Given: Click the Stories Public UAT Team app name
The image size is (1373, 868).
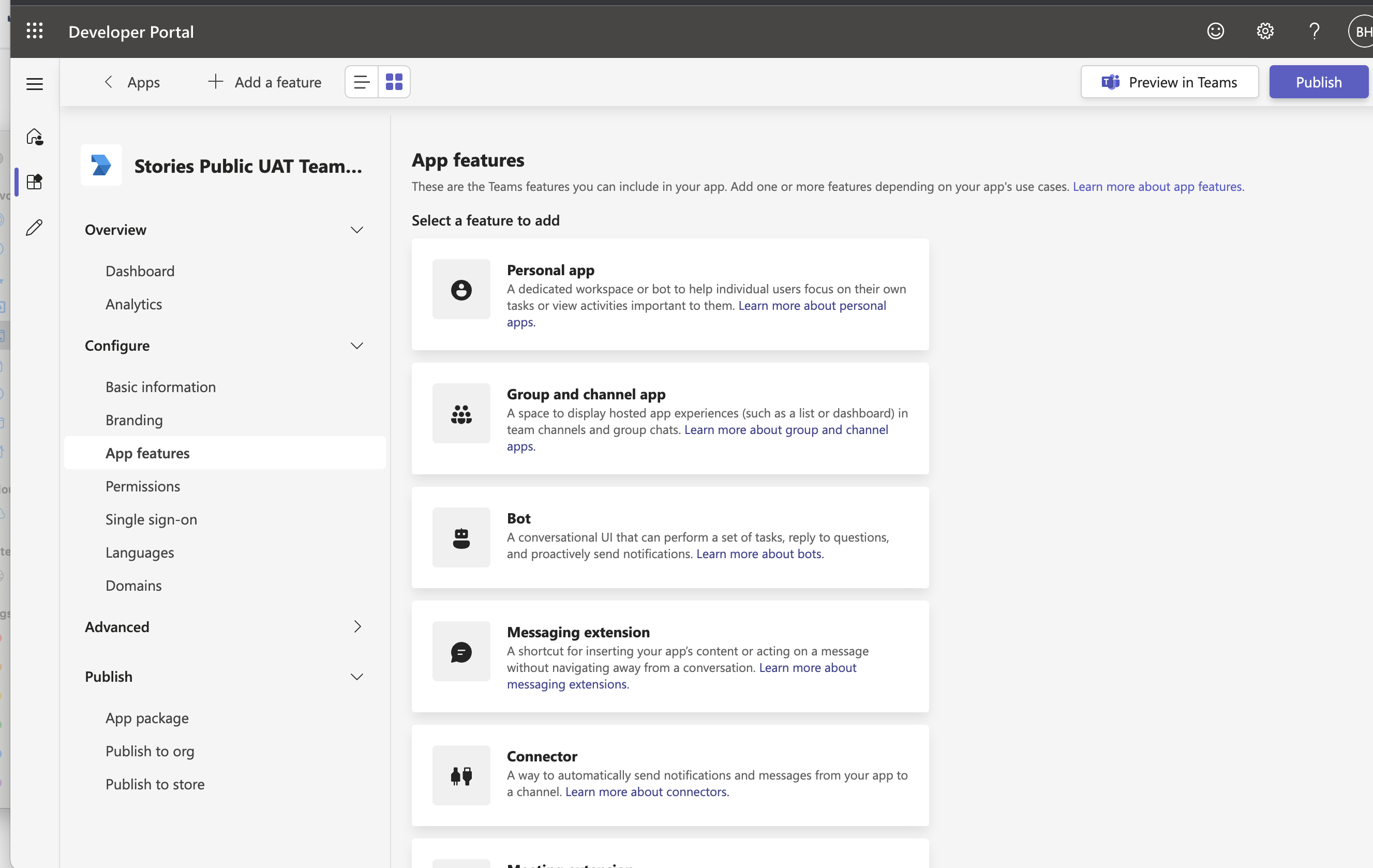Looking at the screenshot, I should [x=248, y=166].
